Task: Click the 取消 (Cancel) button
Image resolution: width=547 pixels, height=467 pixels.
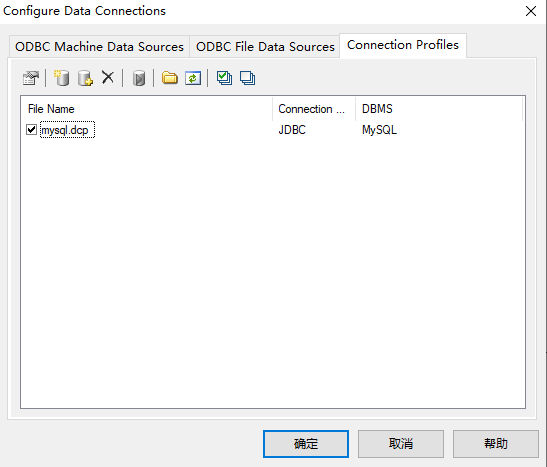Action: pos(401,444)
